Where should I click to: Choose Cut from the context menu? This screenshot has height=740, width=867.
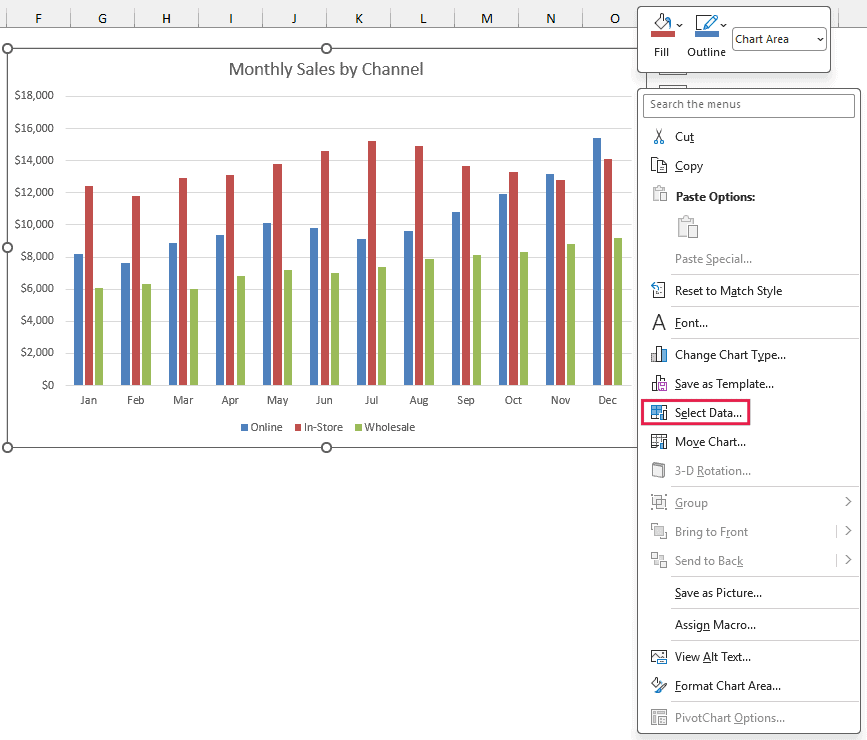click(684, 137)
